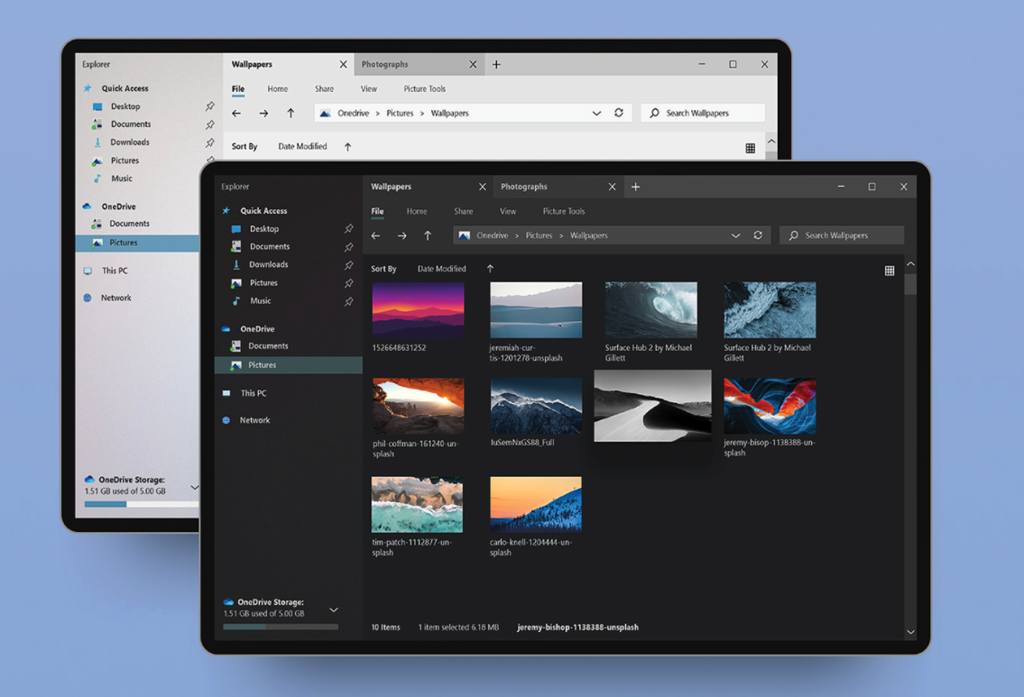Open the Date Modified sort option
Image resolution: width=1024 pixels, height=697 pixels.
pos(442,268)
